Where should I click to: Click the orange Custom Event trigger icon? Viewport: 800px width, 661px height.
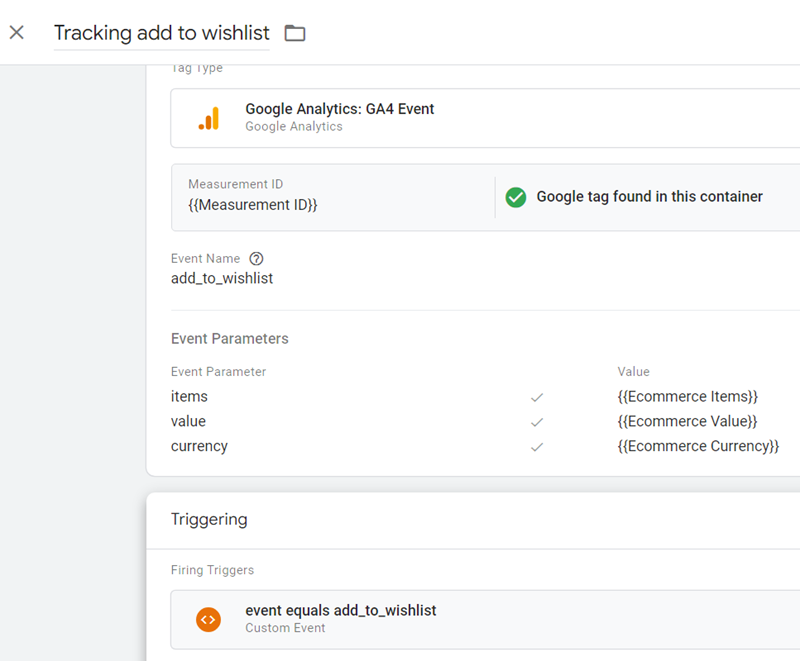208,619
